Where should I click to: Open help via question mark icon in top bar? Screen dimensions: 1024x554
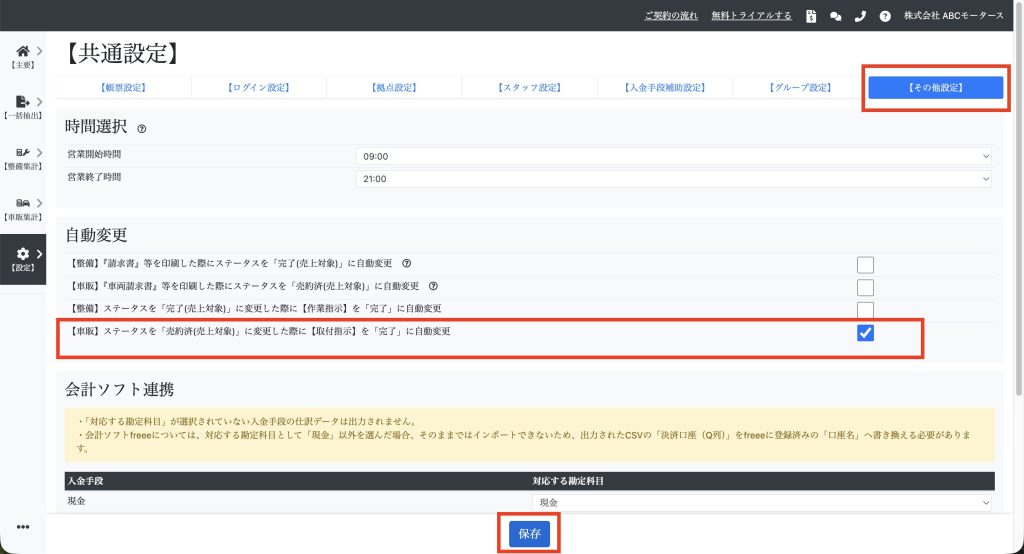(x=884, y=16)
